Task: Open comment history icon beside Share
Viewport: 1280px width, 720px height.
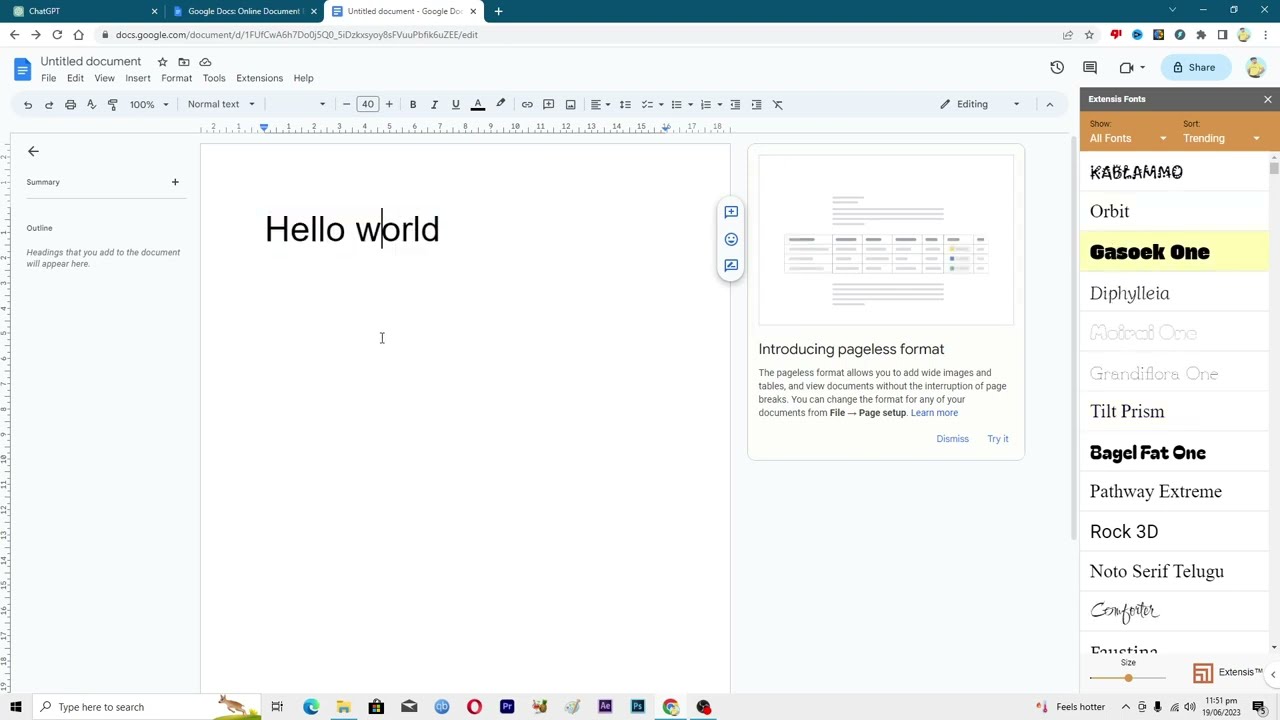Action: coord(1090,67)
